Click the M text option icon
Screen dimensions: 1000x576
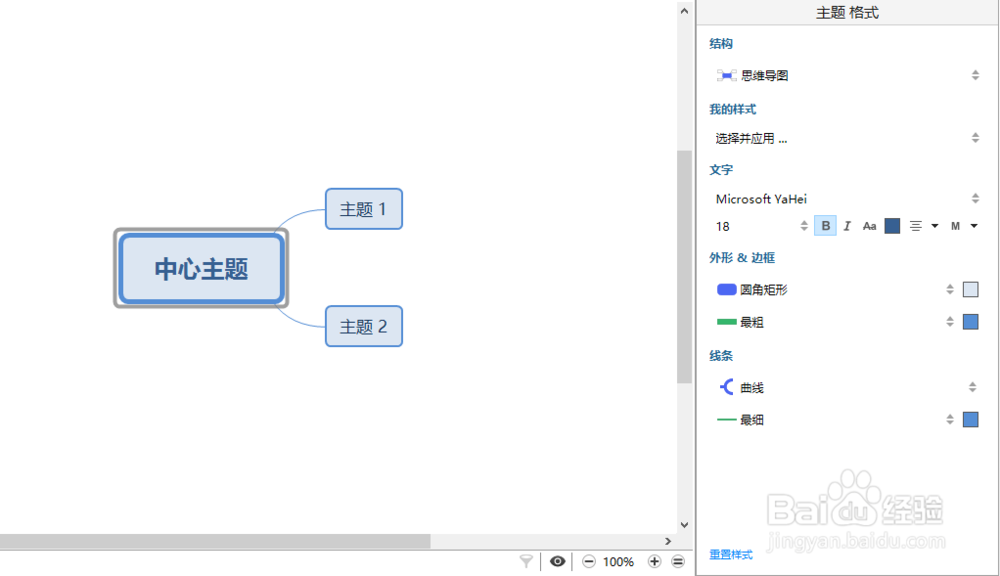coord(955,226)
